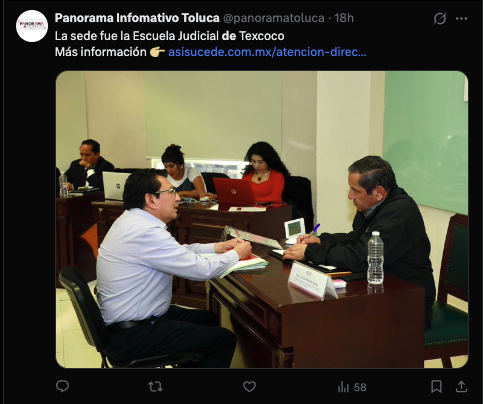Click the 58 view count number

click(x=360, y=387)
